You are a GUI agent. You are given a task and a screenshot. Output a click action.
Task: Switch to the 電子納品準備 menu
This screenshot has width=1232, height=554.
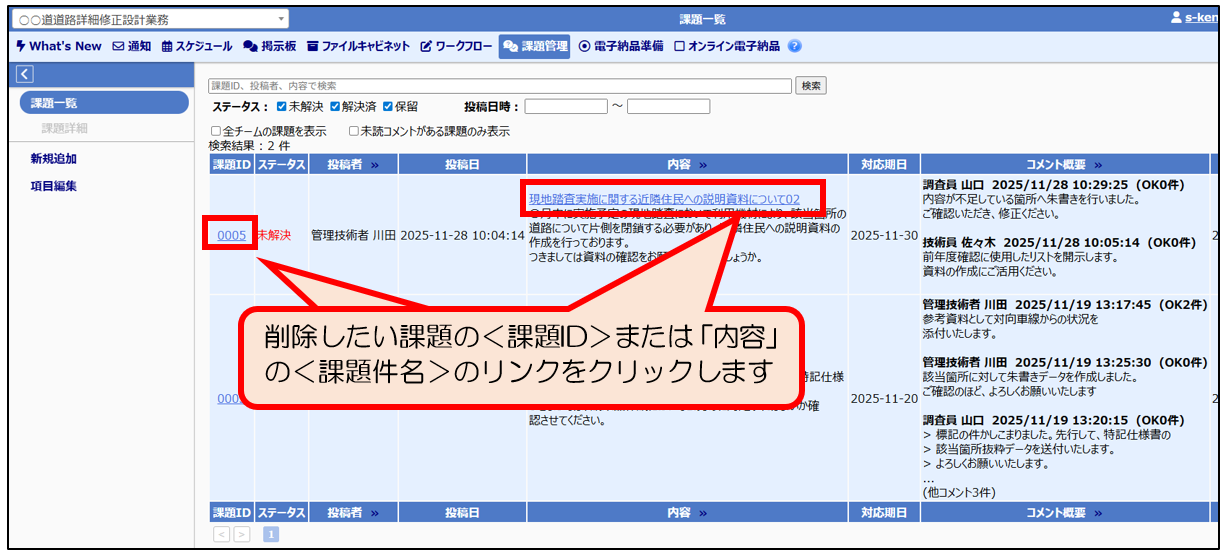(x=621, y=46)
